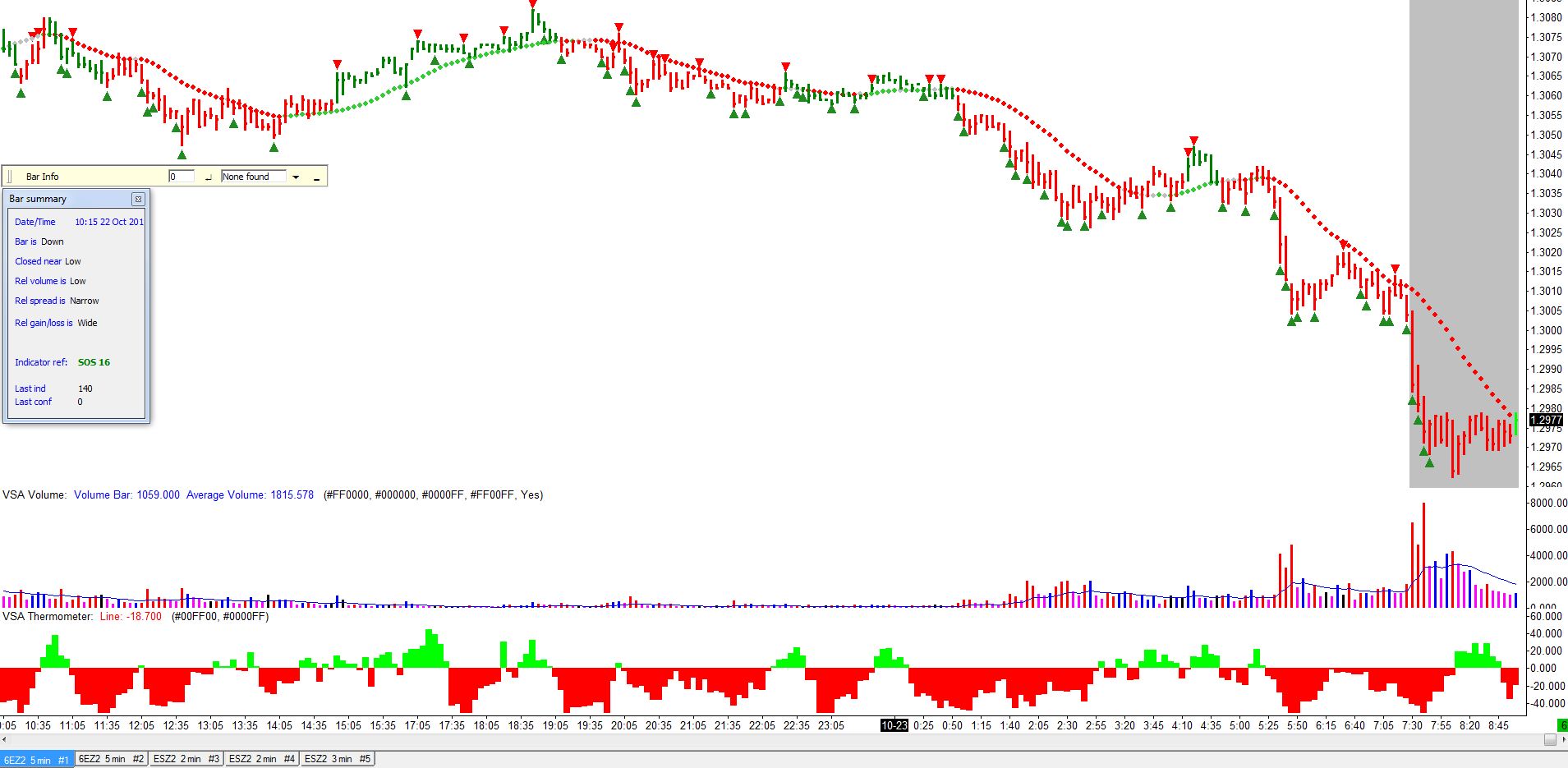Screen dimensions: 1568x768
Task: Click the Rel volume is Low row
Action: click(x=50, y=281)
